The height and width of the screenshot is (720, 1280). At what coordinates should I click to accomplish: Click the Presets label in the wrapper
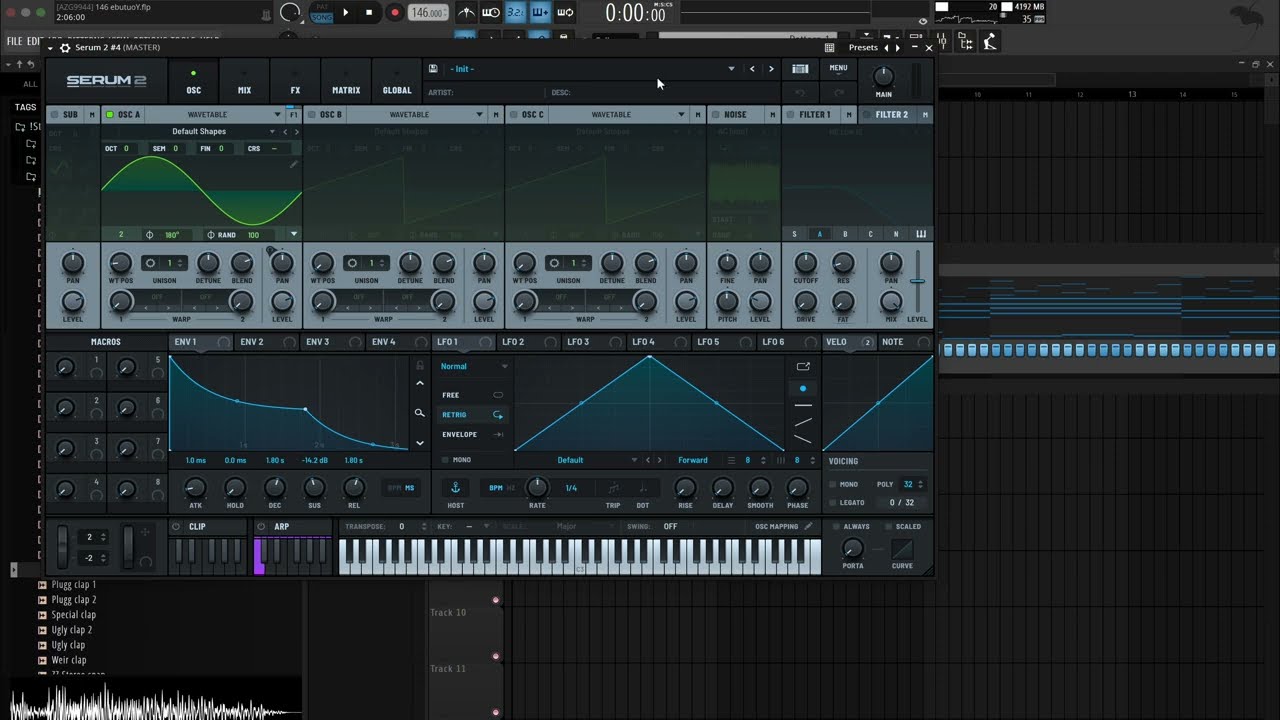tap(863, 47)
